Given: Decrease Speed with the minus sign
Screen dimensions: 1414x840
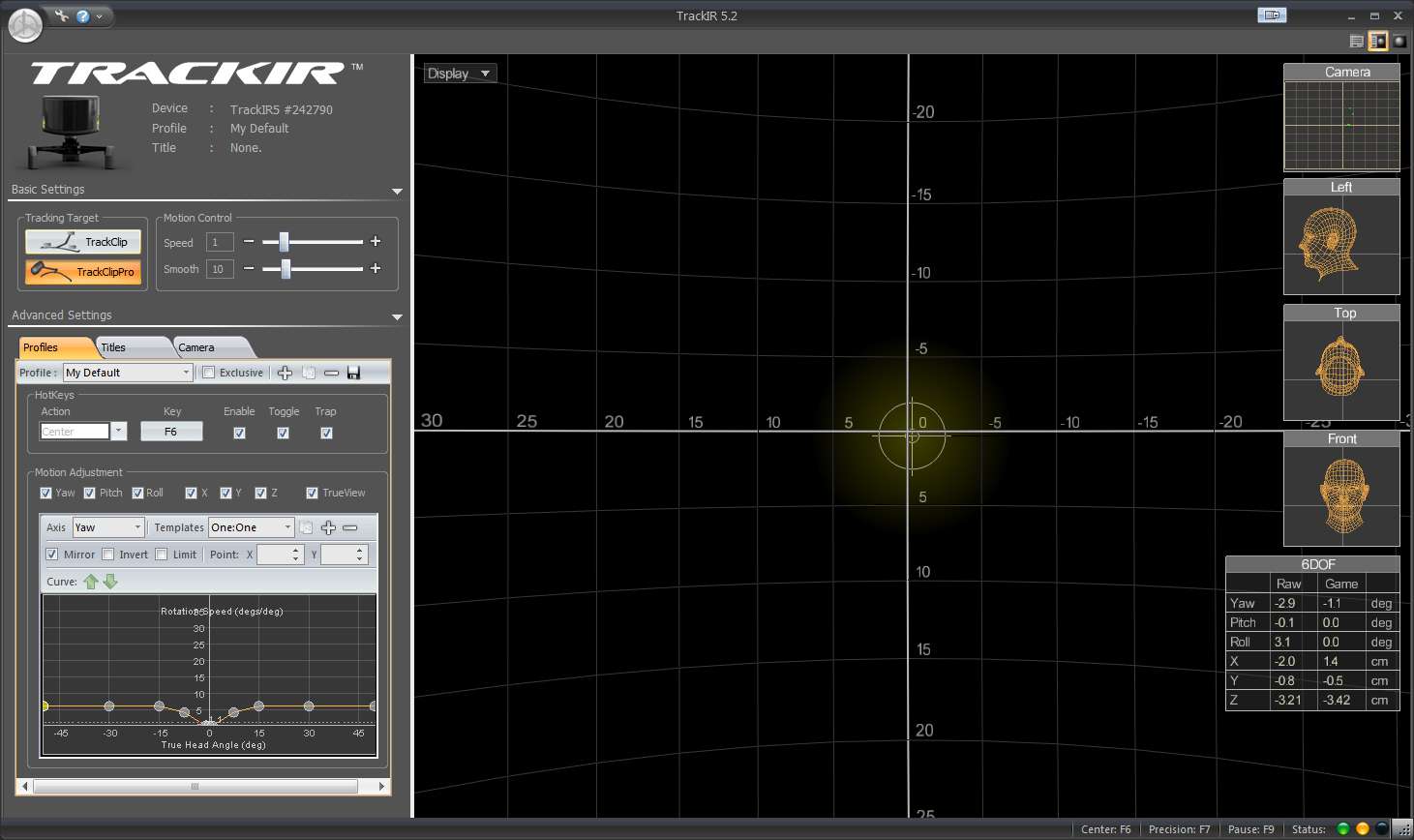Looking at the screenshot, I should 249,242.
